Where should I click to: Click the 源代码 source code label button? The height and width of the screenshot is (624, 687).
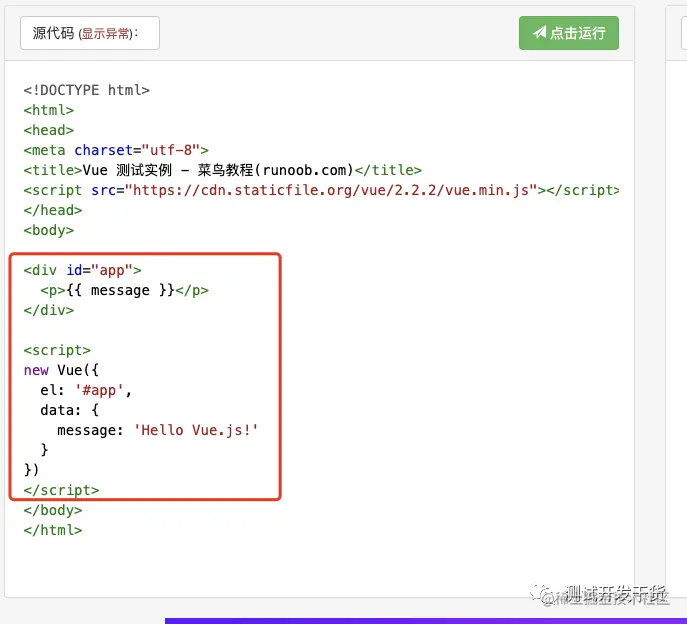(x=90, y=33)
